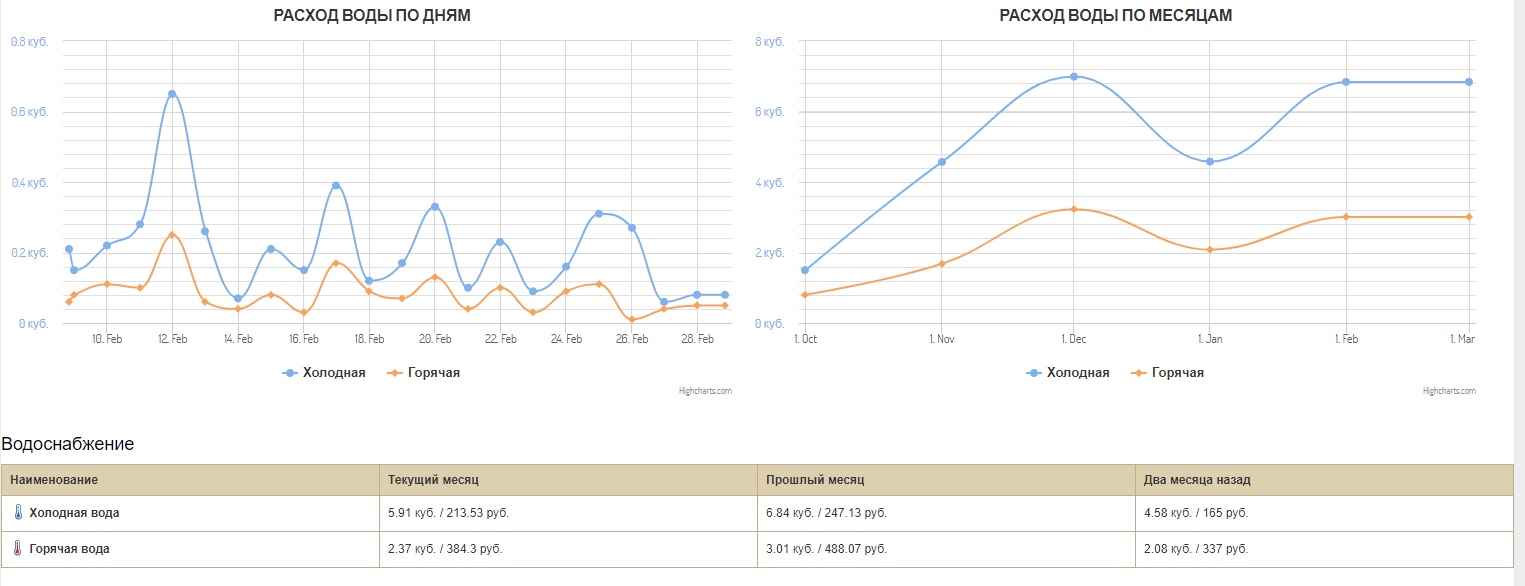
Task: Open Highcharts.com link under monthly chart
Action: (x=1449, y=391)
